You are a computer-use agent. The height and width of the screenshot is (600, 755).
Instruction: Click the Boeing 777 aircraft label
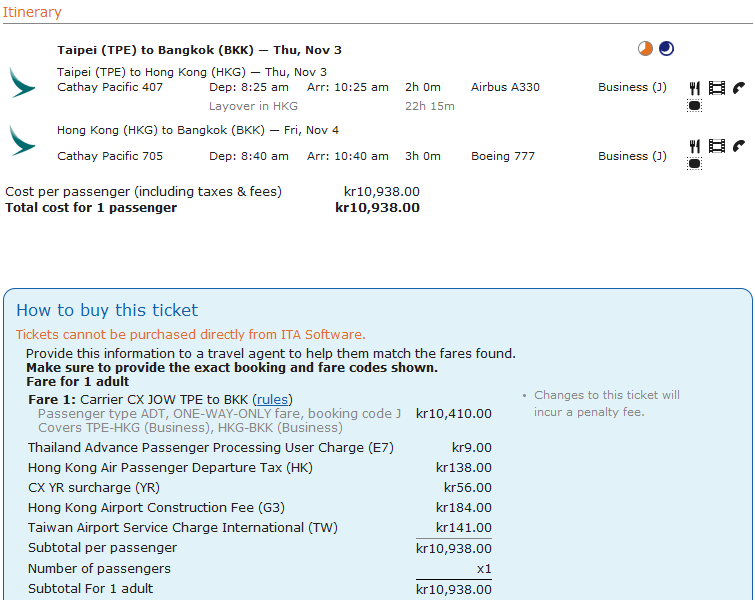click(x=503, y=156)
